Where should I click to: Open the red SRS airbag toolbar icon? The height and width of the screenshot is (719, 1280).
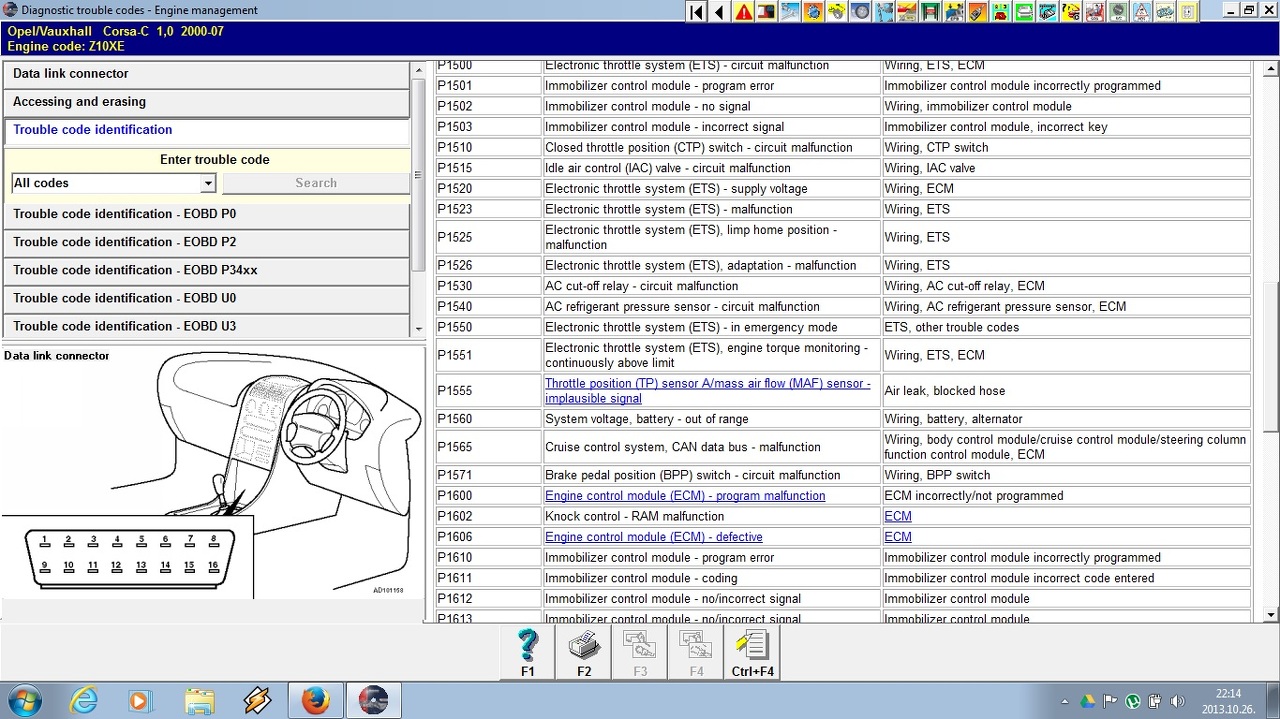(1095, 12)
